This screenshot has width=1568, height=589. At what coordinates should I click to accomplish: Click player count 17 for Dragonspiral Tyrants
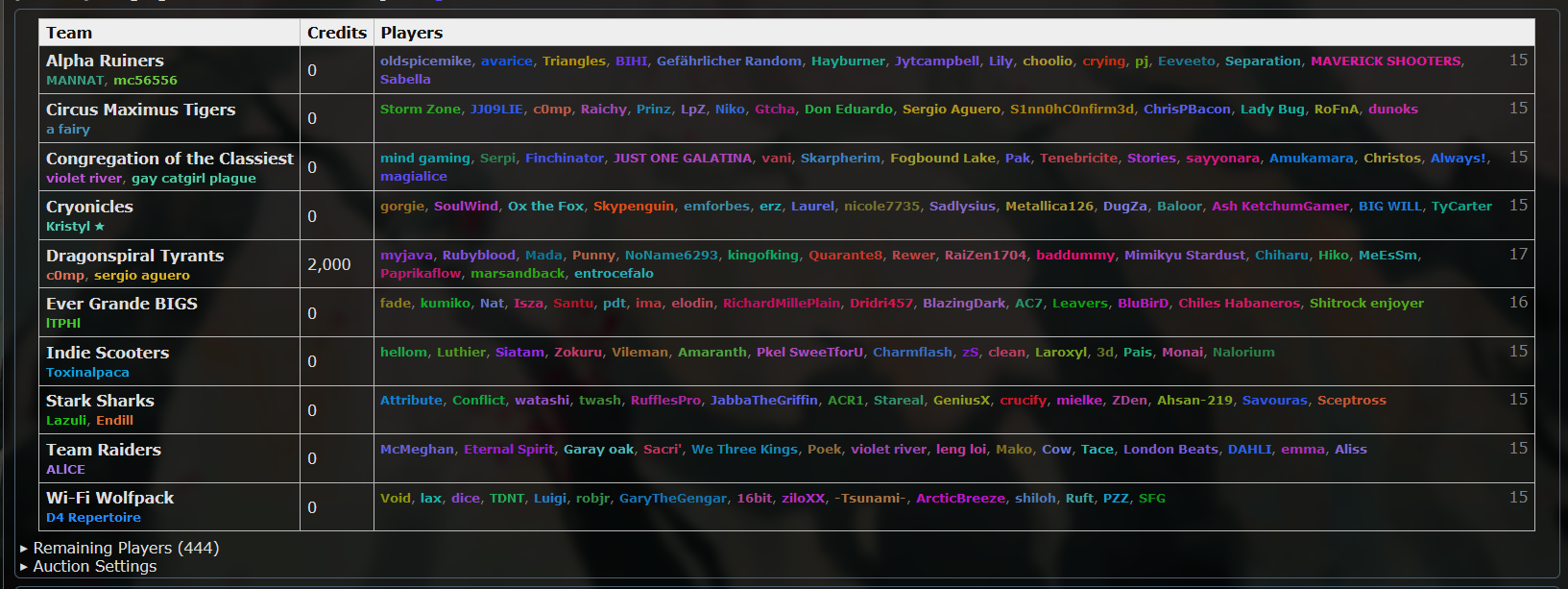coord(1518,254)
